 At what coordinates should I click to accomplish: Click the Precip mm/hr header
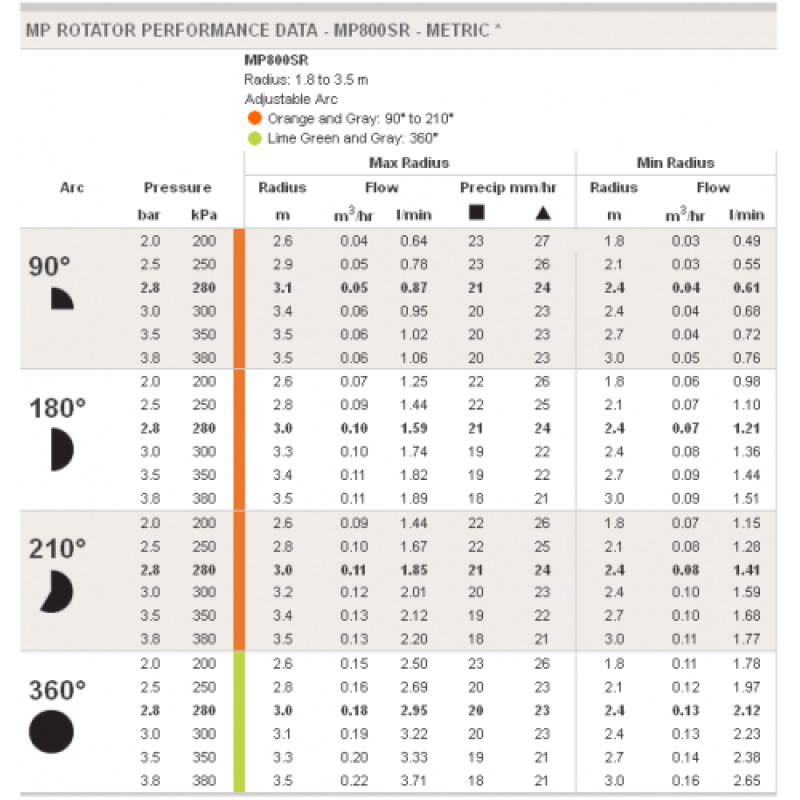pos(508,187)
